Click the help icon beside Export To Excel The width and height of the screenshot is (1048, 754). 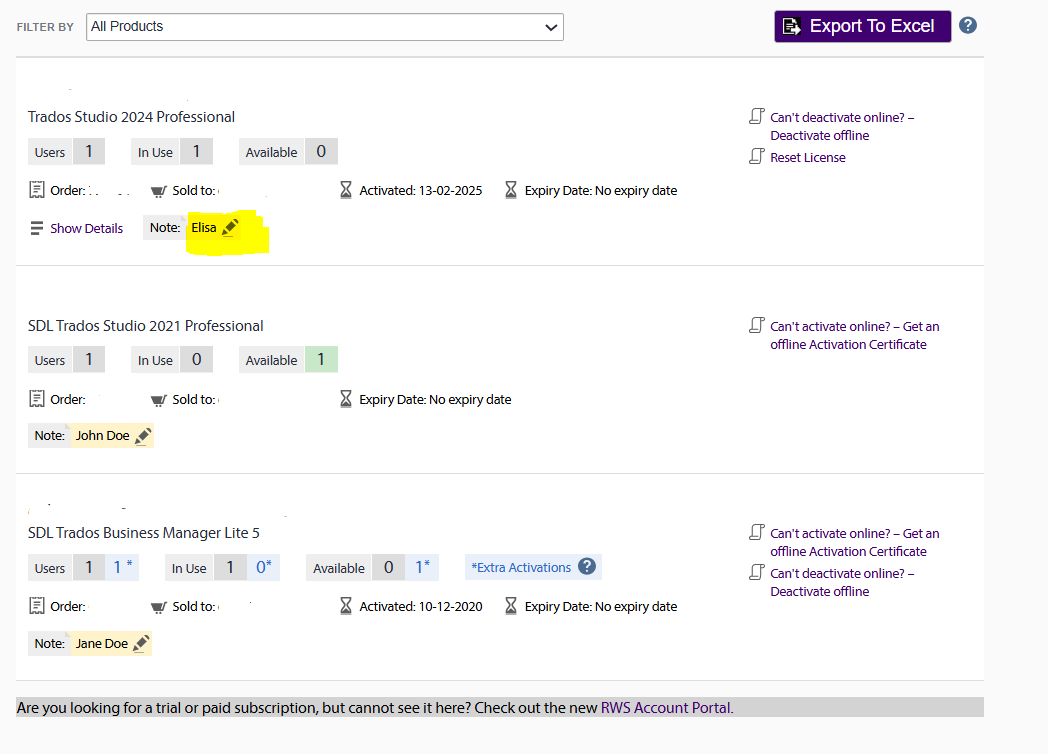pos(967,26)
